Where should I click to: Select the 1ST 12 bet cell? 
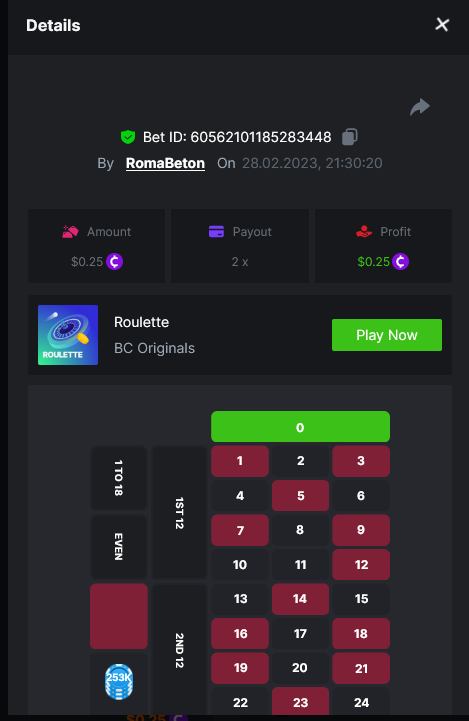click(179, 512)
